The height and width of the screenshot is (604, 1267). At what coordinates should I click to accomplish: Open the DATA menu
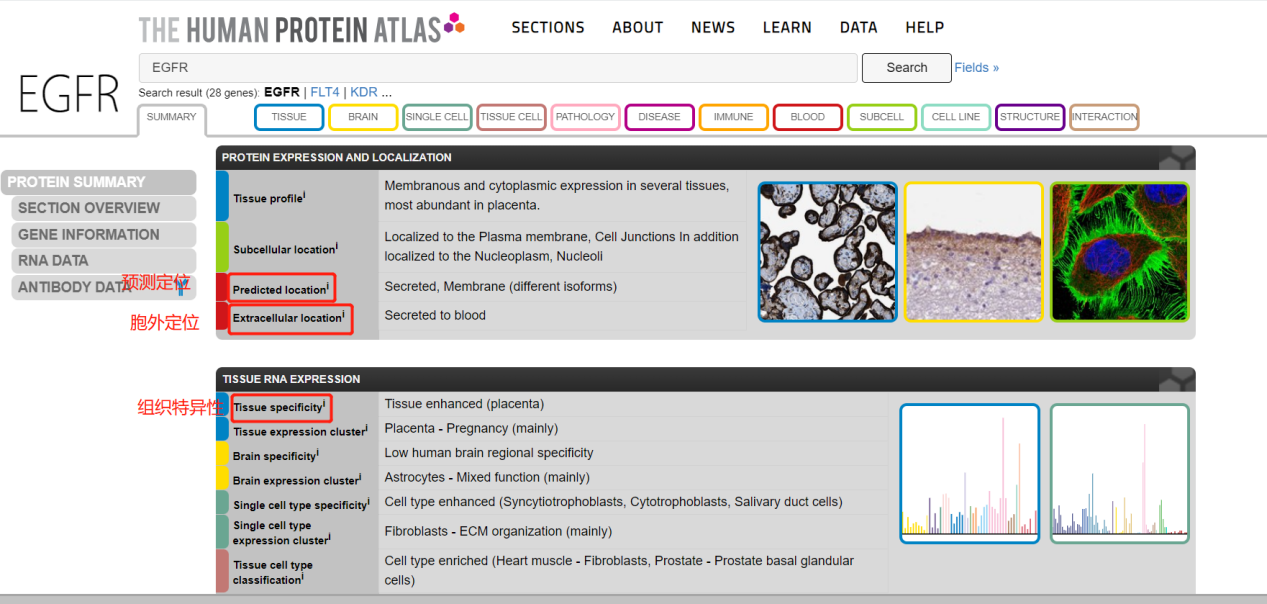point(858,28)
